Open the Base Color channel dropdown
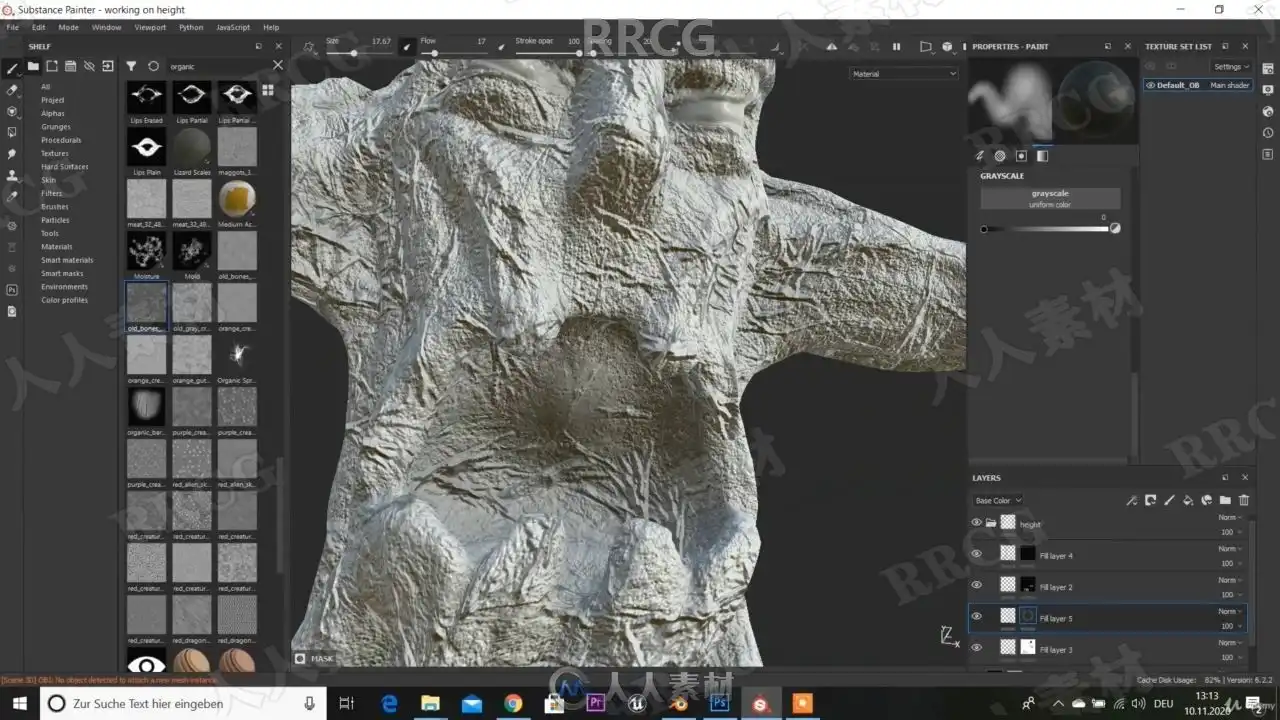 coord(998,500)
